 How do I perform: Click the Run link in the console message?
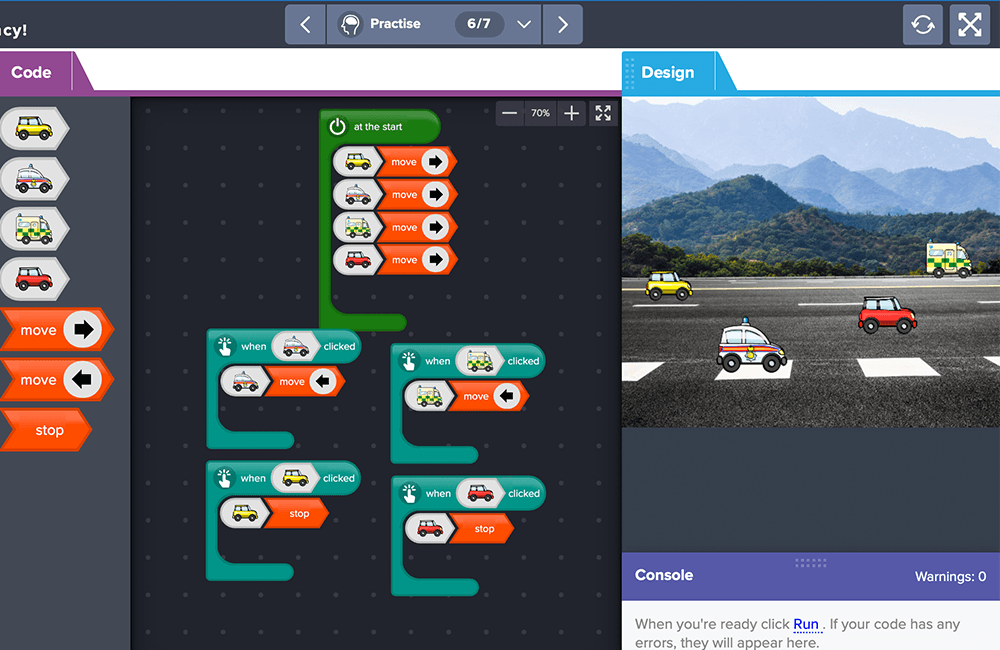point(806,624)
